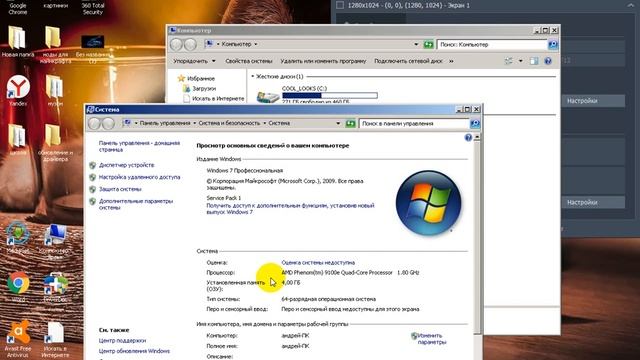Viewport: 640px width, 360px height.
Task: Open Избранное in the Компьютер navigation pane
Action: 200,78
